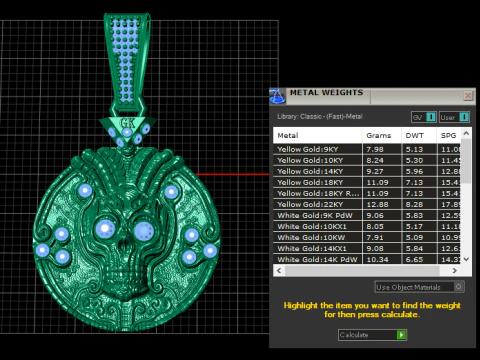The width and height of the screenshot is (480, 360).
Task: Click the 5.17 DWT cell
Action: point(419,226)
